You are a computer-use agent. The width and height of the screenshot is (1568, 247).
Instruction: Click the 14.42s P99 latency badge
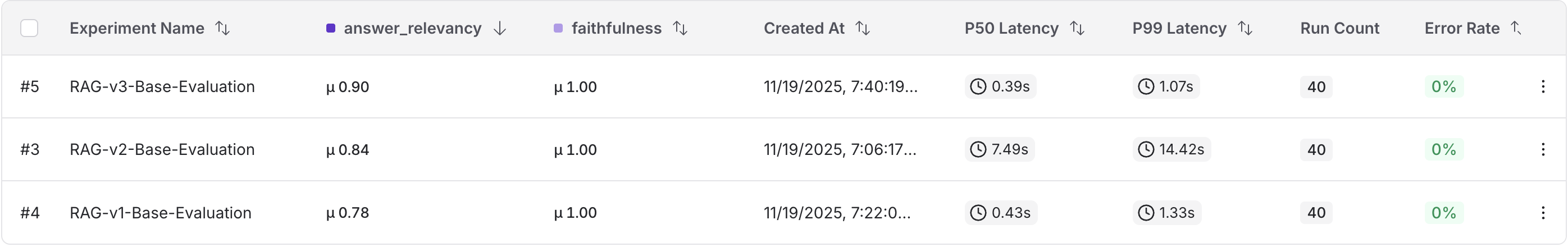coord(1172,150)
